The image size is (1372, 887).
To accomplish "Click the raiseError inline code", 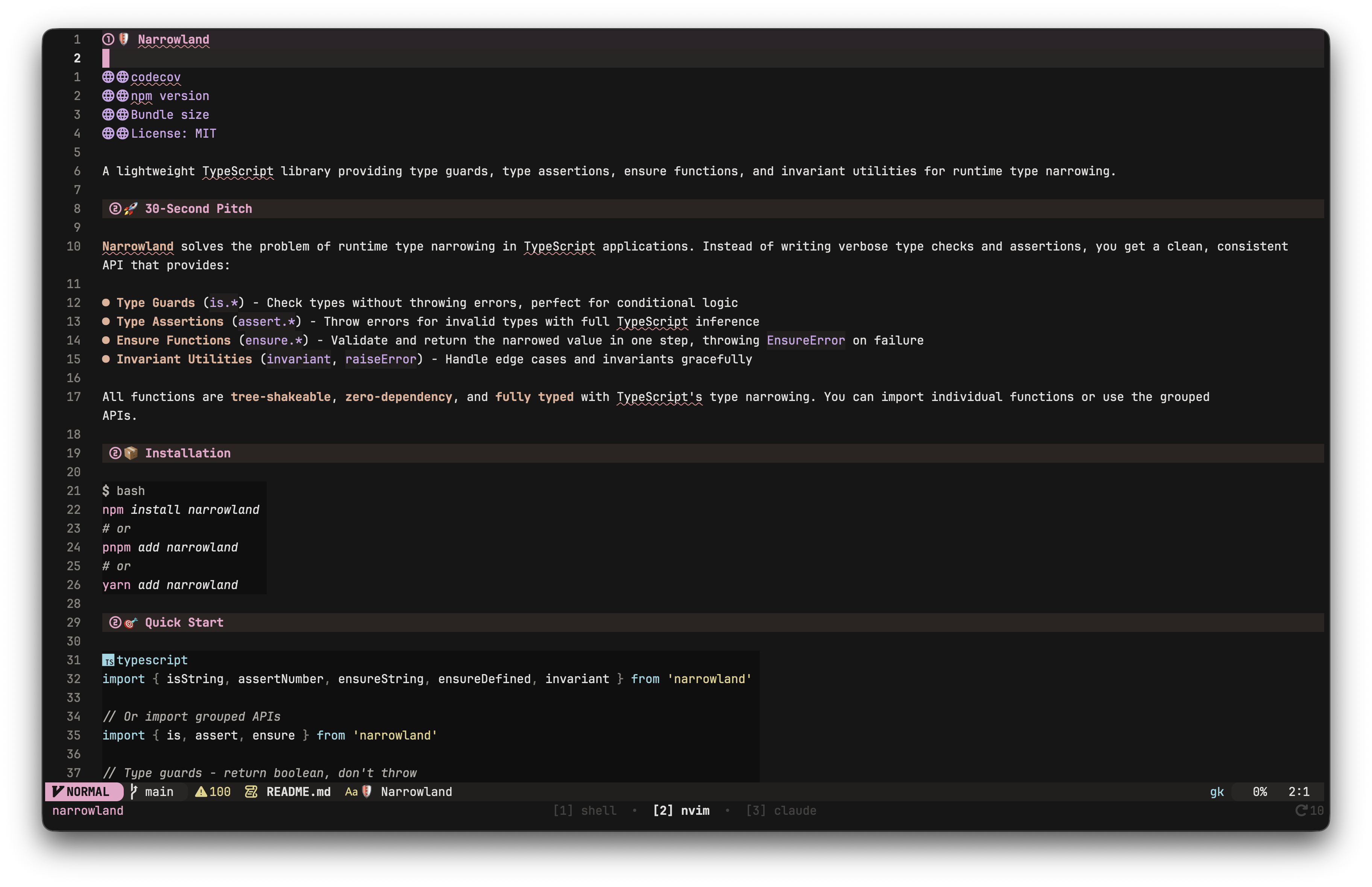I will 381,359.
